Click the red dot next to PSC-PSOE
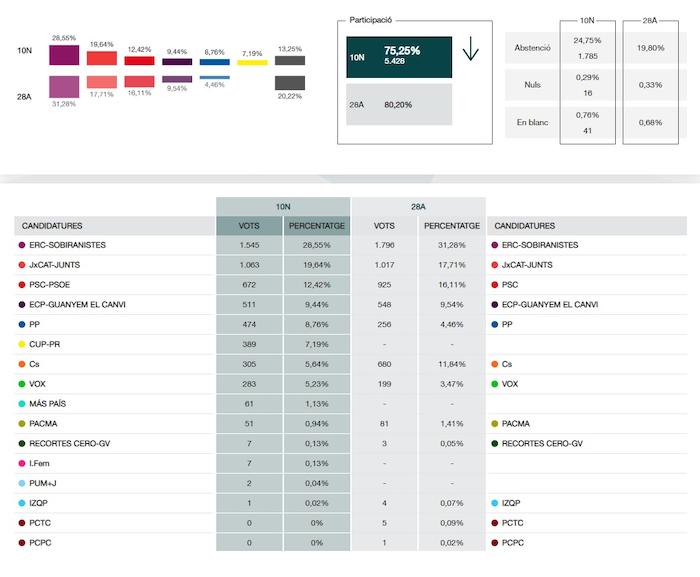 point(21,284)
